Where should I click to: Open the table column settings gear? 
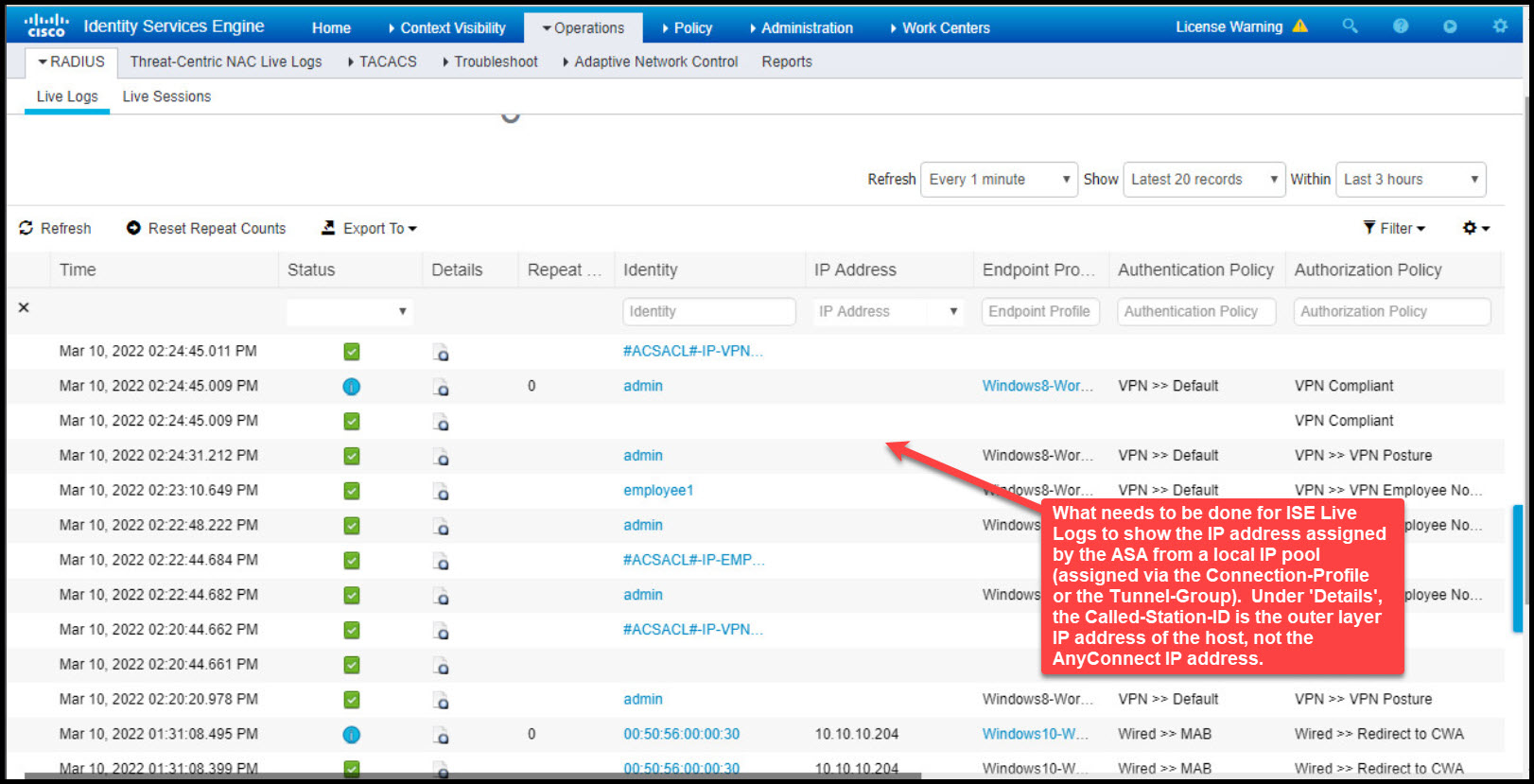tap(1475, 228)
